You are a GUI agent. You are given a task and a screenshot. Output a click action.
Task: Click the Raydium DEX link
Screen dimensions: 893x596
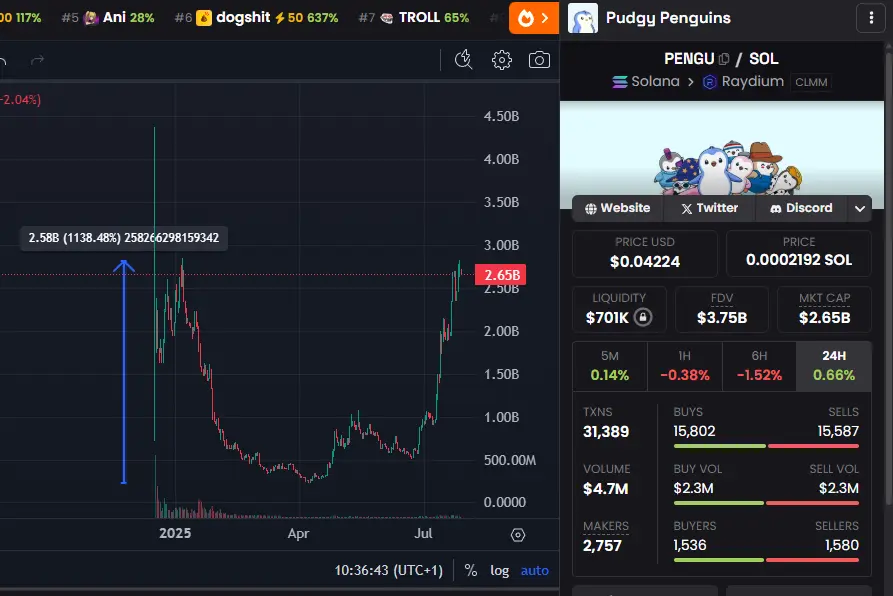coord(743,81)
